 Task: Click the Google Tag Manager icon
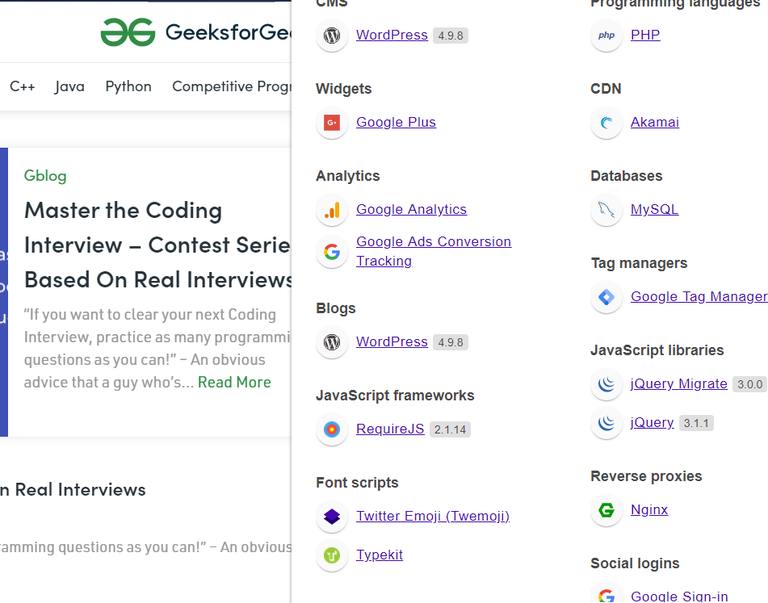tap(606, 297)
